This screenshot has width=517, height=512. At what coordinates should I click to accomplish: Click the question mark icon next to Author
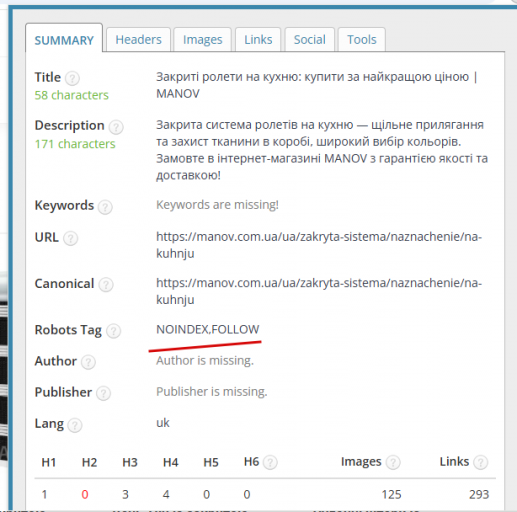tap(88, 362)
